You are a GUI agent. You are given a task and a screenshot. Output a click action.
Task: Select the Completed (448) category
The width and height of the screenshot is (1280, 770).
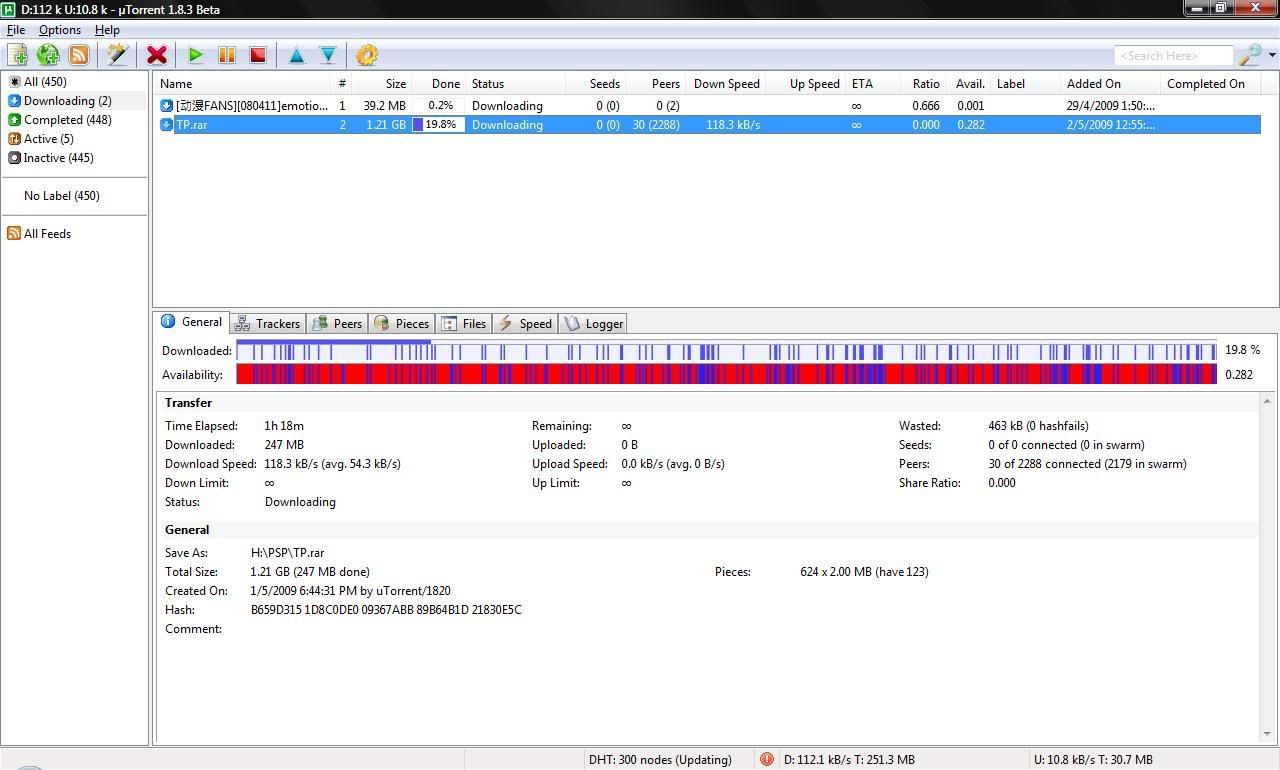(x=67, y=120)
